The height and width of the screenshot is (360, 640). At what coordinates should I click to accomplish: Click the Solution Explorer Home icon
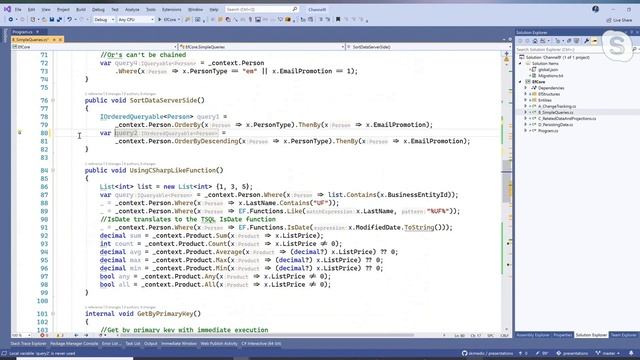tap(535, 41)
